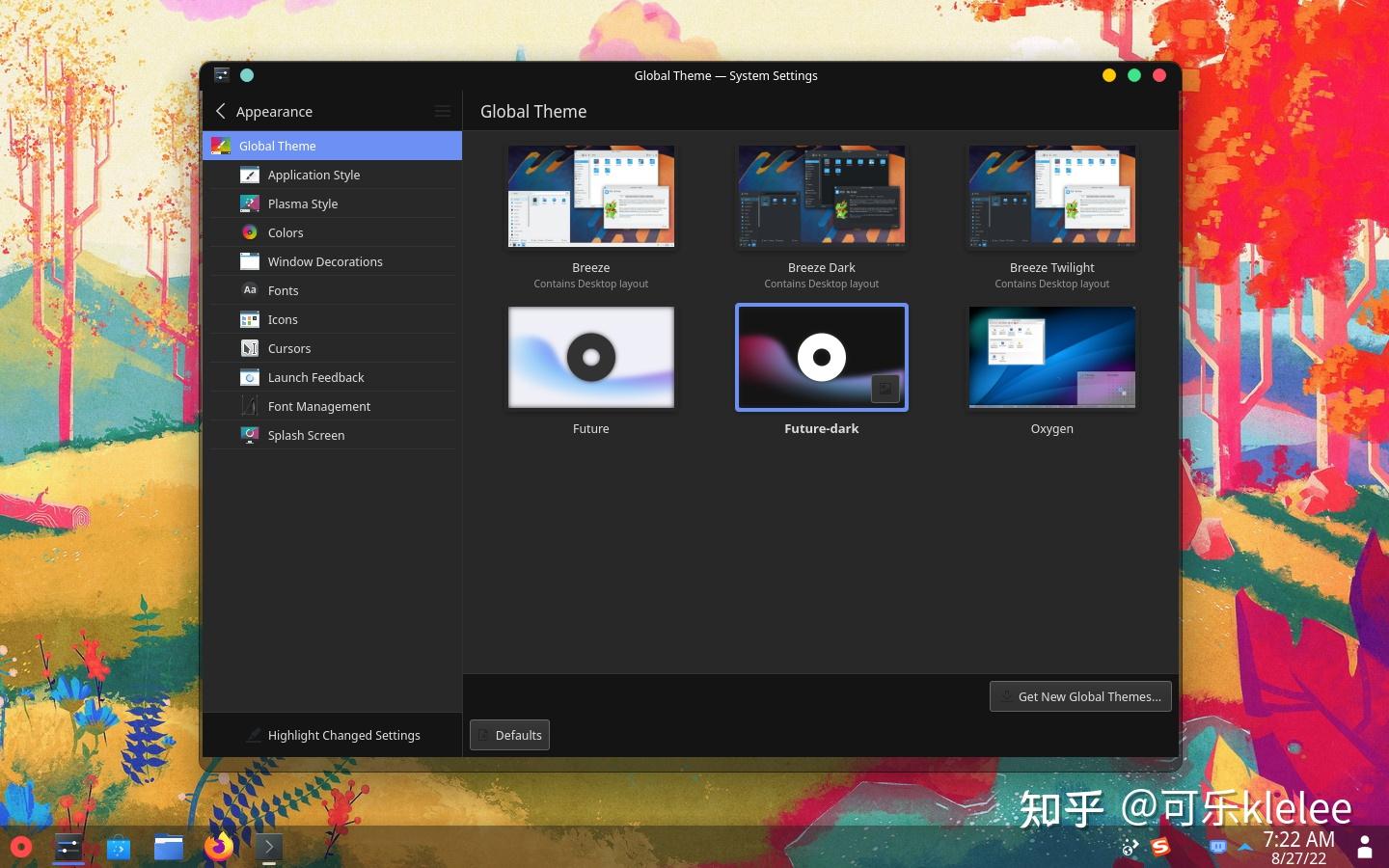1389x868 pixels.
Task: Expand hidden system tray icons
Action: point(1244,848)
